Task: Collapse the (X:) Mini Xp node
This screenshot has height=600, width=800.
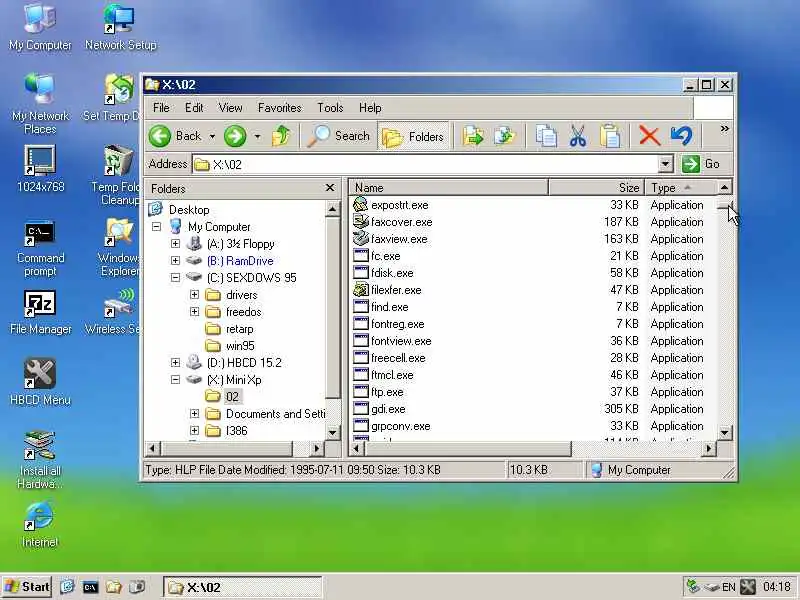Action: coord(176,380)
